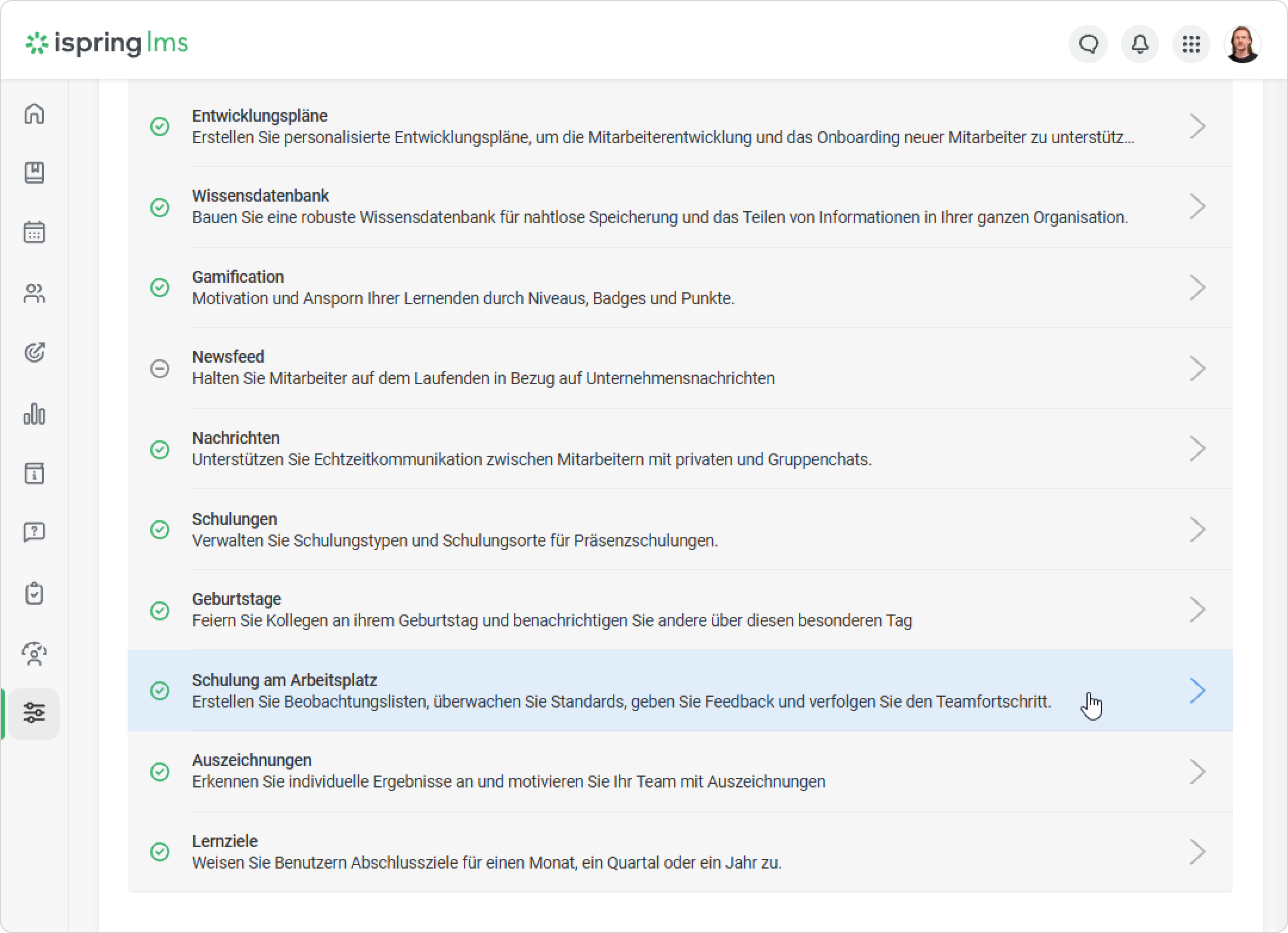Open the users icon in sidebar

[35, 293]
